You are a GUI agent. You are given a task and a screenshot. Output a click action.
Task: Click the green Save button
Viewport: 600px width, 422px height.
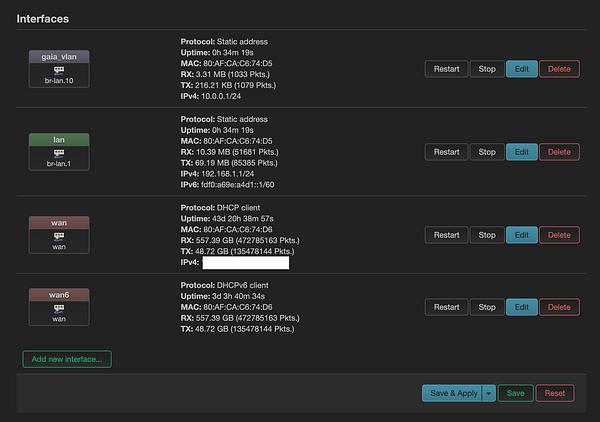click(x=515, y=393)
